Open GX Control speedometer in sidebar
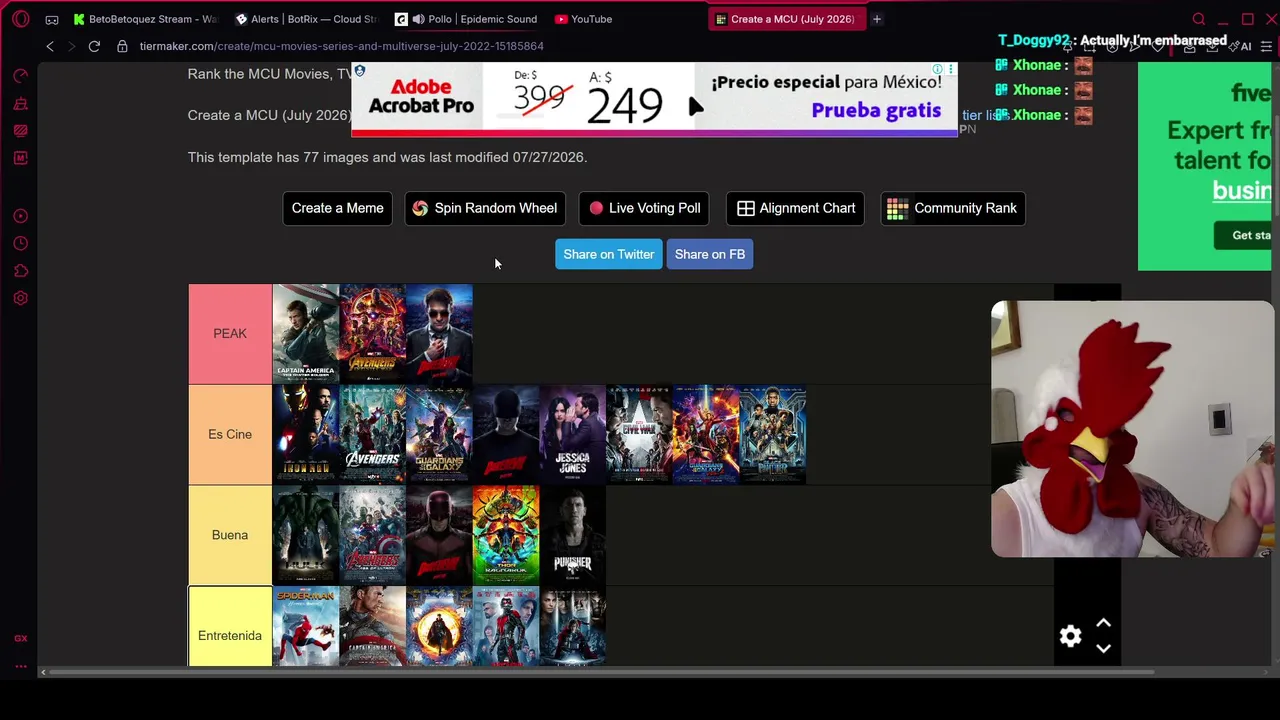The image size is (1280, 720). pyautogui.click(x=21, y=76)
